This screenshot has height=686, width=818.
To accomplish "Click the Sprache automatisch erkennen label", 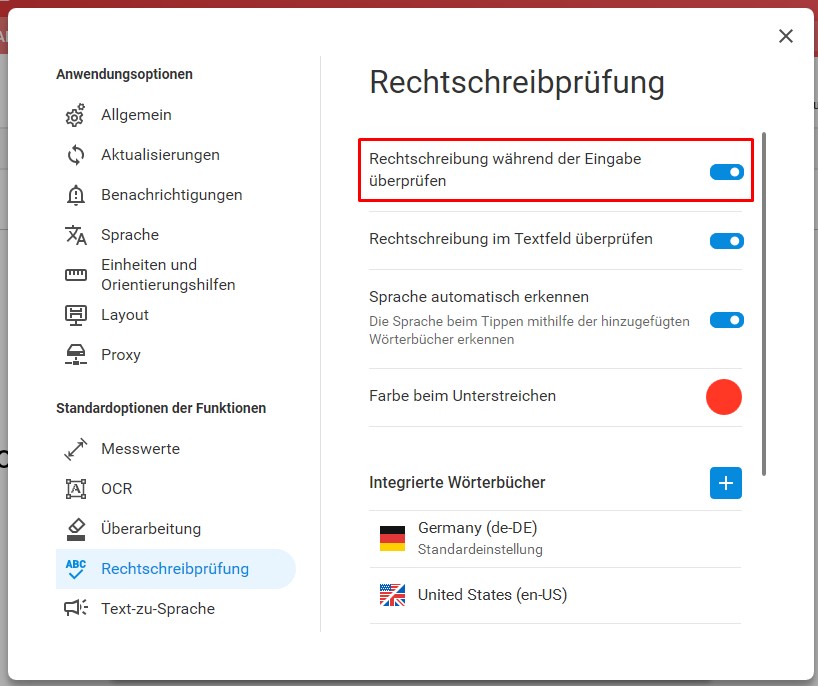I will [x=479, y=297].
